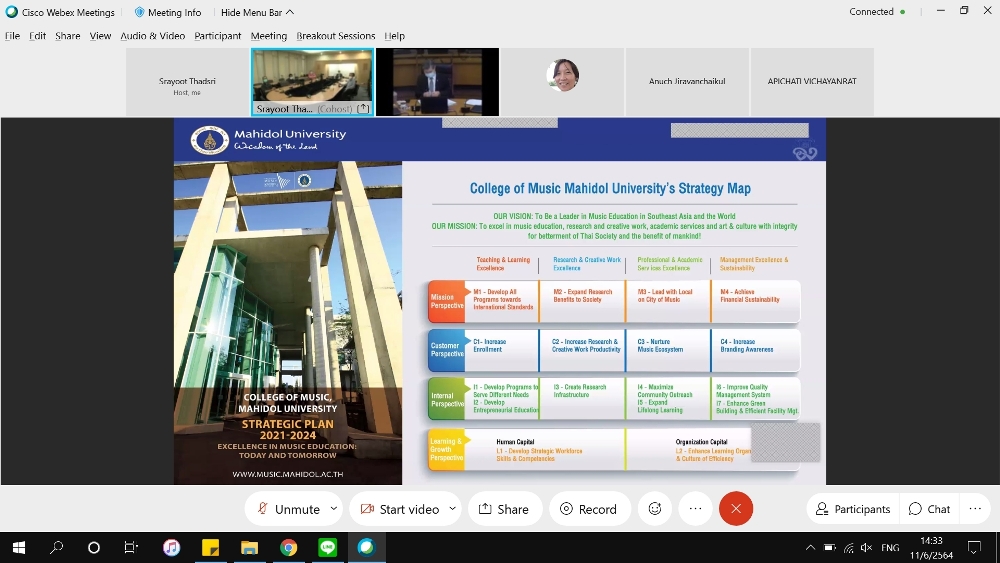Open Google Chrome from taskbar
This screenshot has height=563, width=1000.
coord(288,548)
